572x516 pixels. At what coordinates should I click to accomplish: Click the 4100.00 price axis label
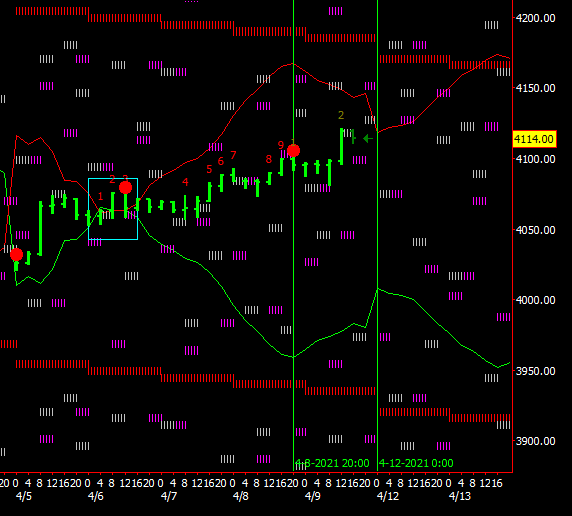click(x=536, y=159)
